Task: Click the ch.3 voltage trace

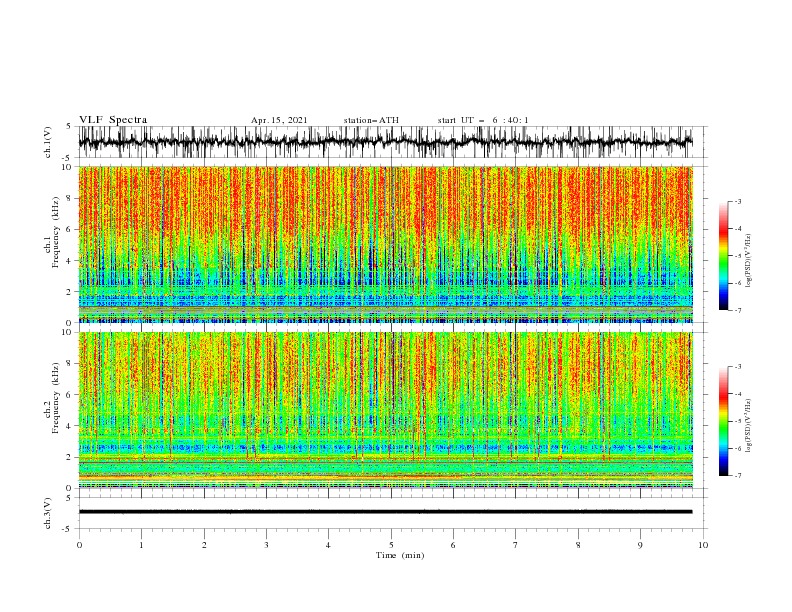Action: (385, 512)
